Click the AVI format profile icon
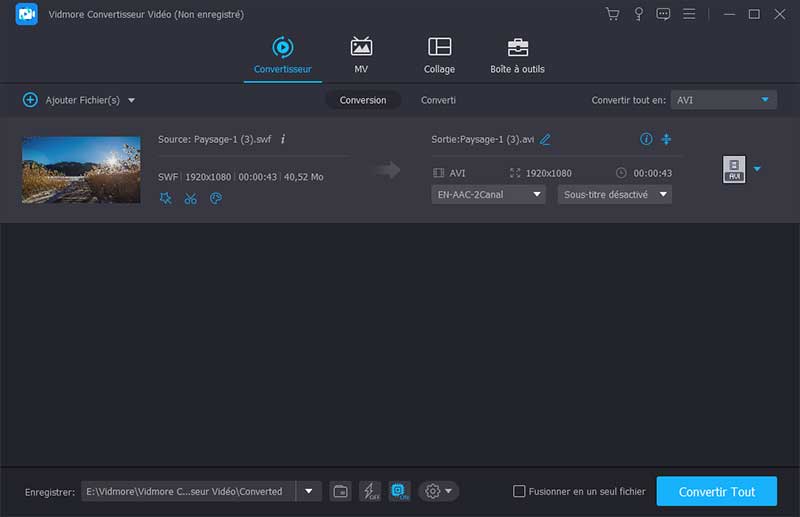This screenshot has height=517, width=800. click(x=734, y=170)
